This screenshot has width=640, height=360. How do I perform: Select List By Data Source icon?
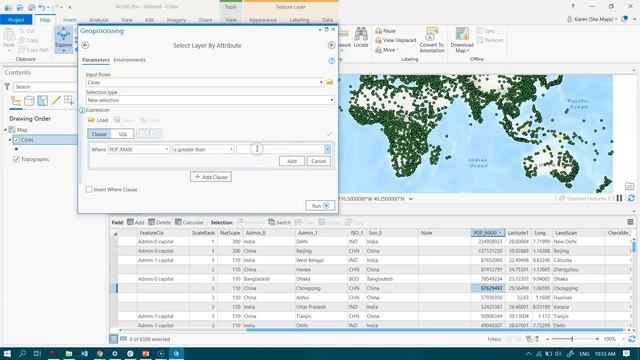pyautogui.click(x=29, y=100)
